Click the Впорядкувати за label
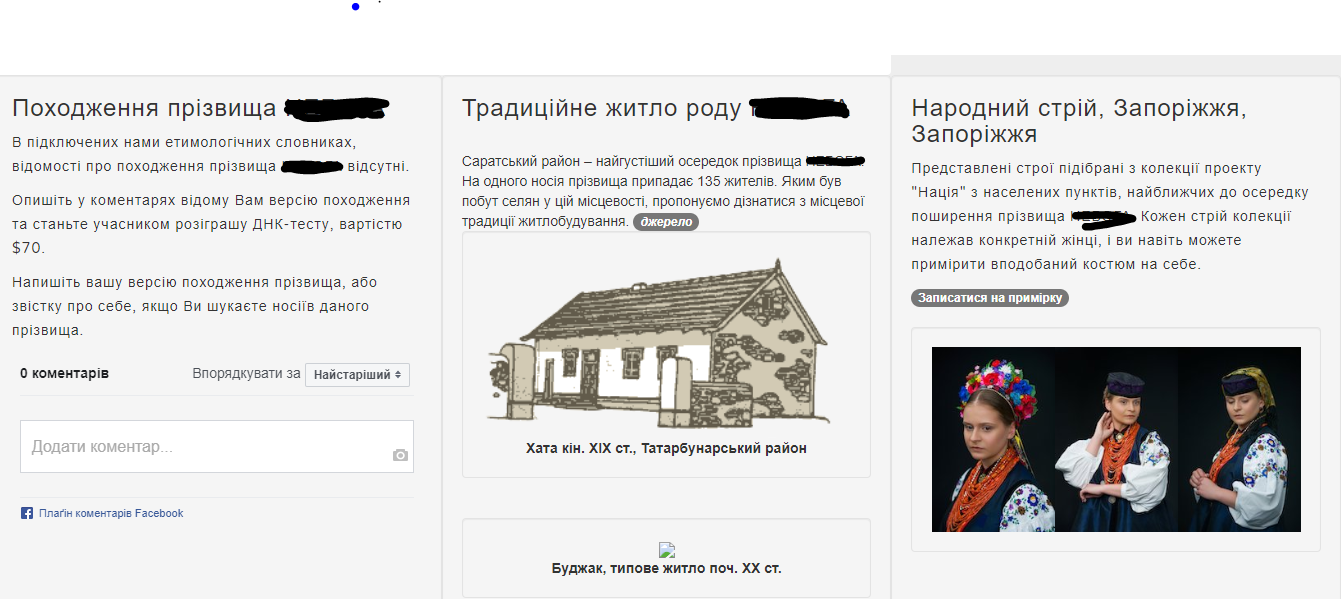Image resolution: width=1341 pixels, height=599 pixels. coord(246,373)
